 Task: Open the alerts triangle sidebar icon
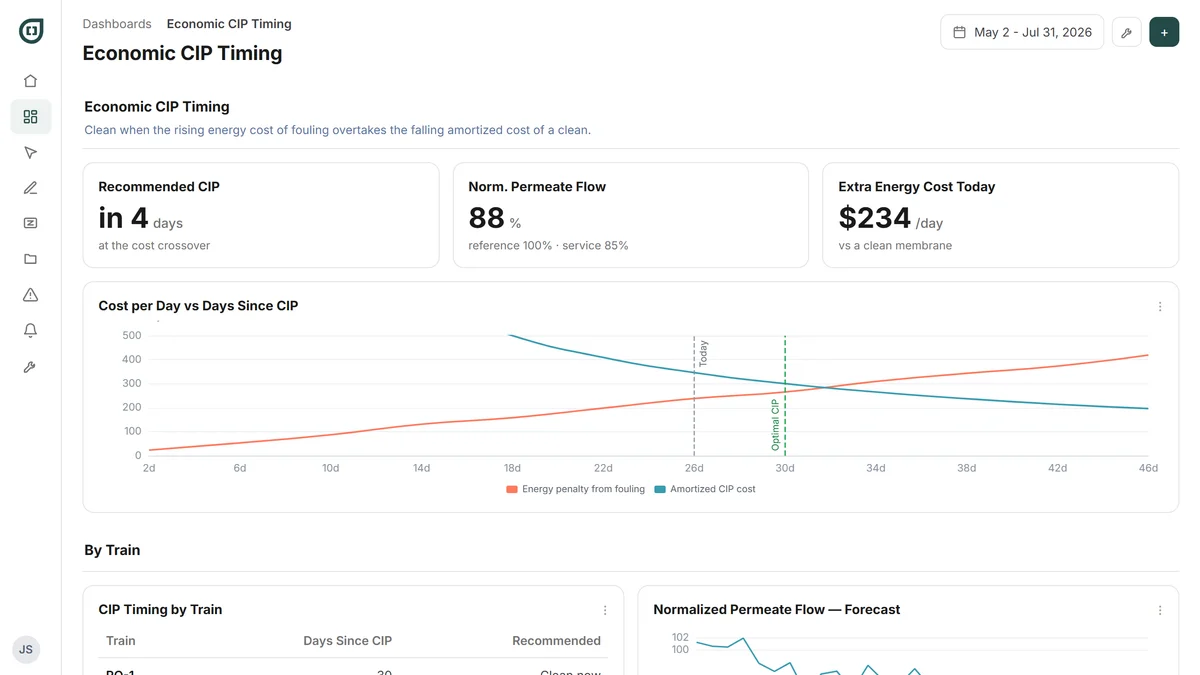click(x=30, y=295)
